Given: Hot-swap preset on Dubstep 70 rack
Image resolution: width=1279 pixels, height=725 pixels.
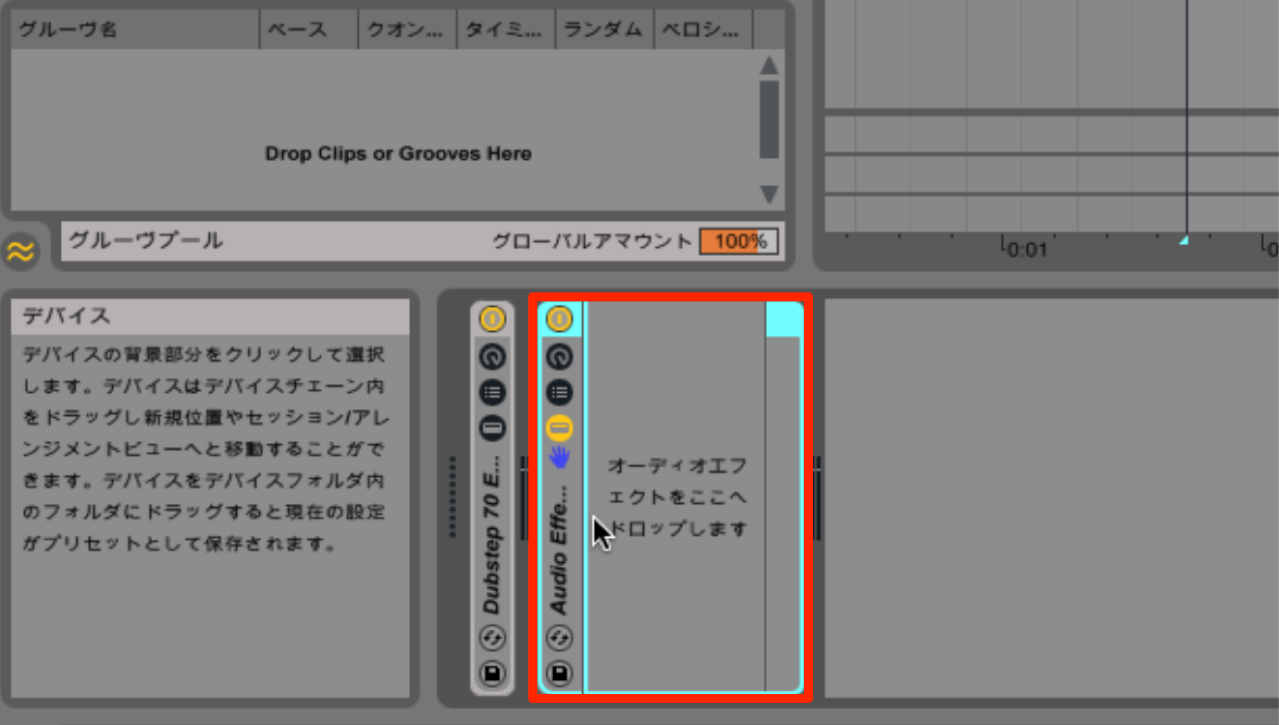Looking at the screenshot, I should coord(492,637).
